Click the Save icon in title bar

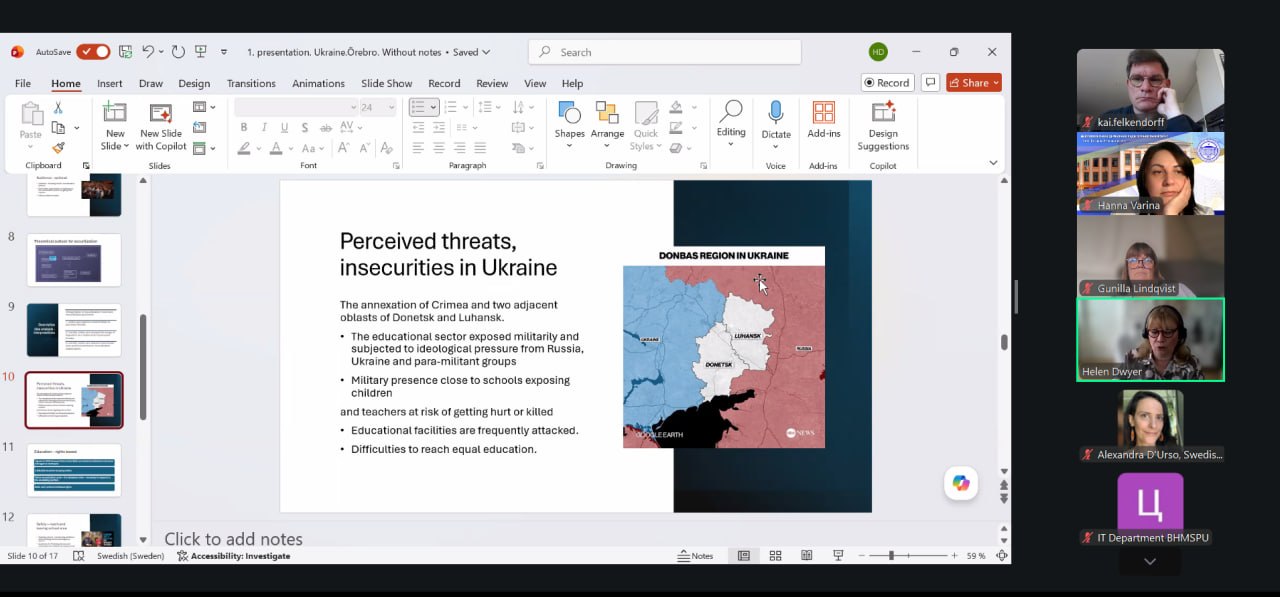pos(125,52)
